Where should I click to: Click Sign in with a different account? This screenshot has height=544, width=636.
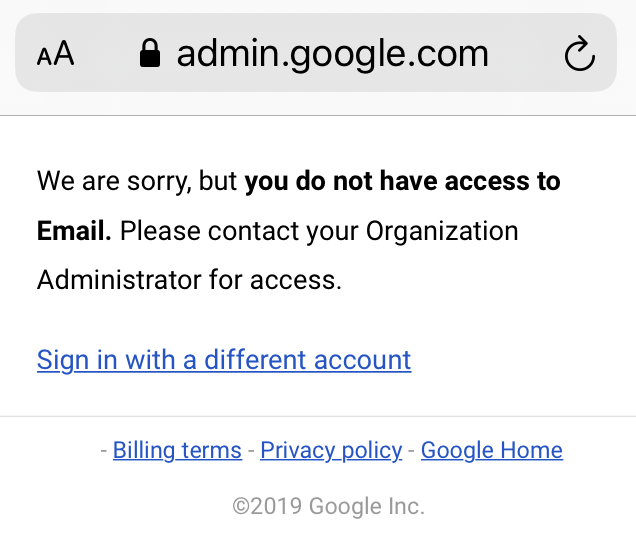tap(224, 360)
